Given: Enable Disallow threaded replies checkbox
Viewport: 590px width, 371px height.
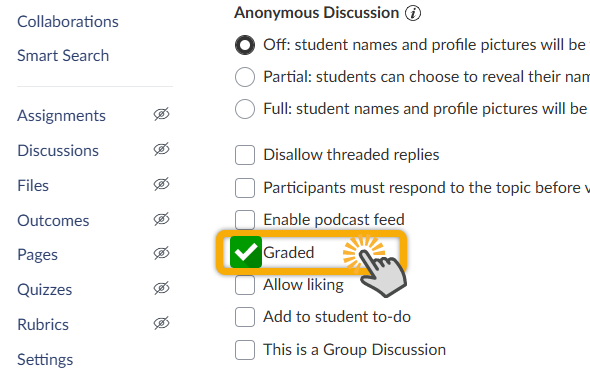Looking at the screenshot, I should pyautogui.click(x=245, y=155).
